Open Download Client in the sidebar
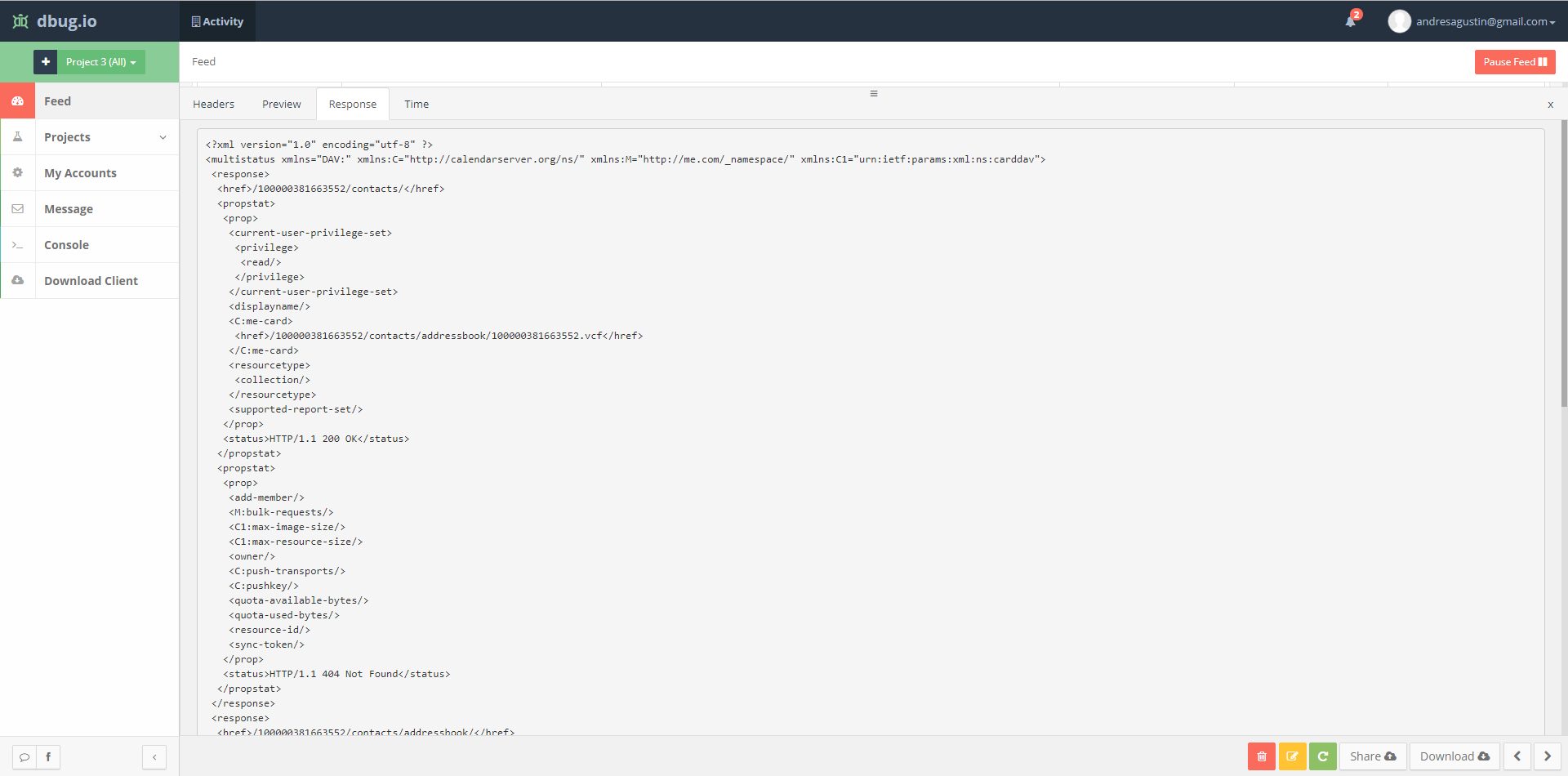Screen dimensions: 1568x776 [x=91, y=281]
